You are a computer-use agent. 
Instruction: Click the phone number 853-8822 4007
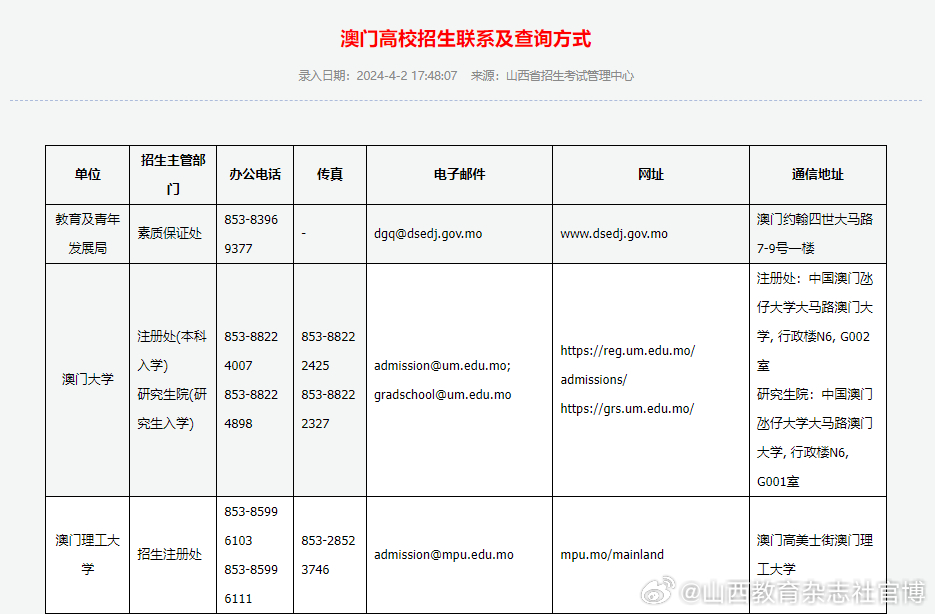tap(251, 351)
